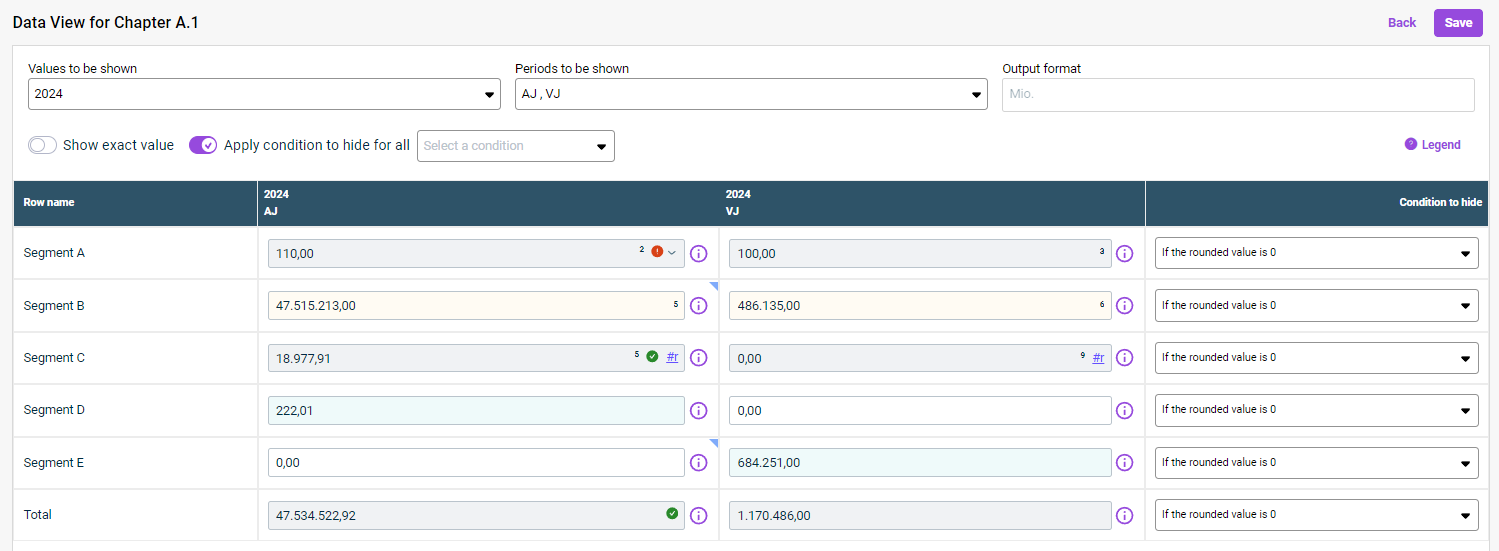The image size is (1499, 551).
Task: Click the Data View for Chapter A.1 title
Action: 106,22
